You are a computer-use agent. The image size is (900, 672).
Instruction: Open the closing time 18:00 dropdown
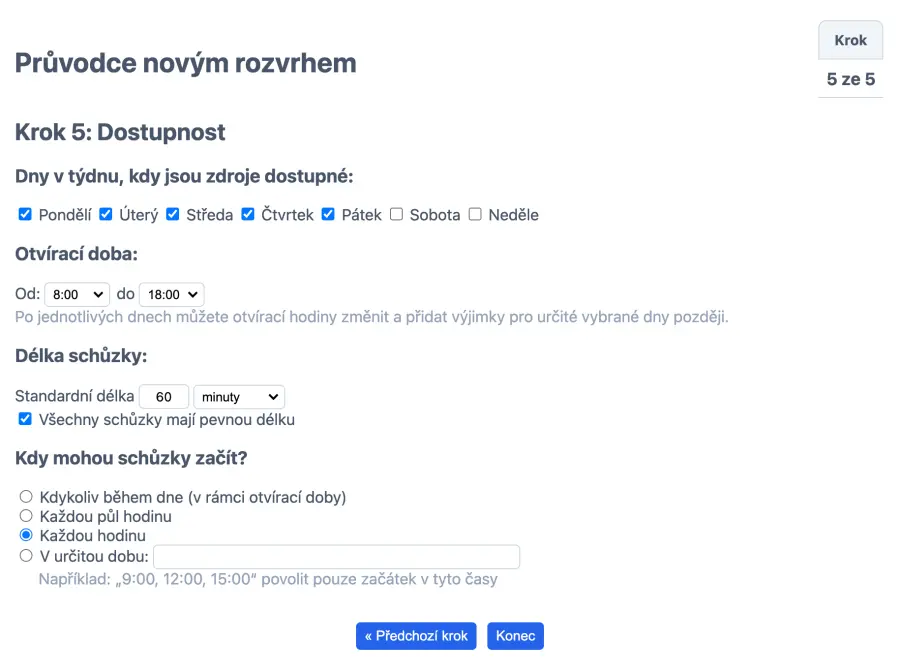pos(171,295)
